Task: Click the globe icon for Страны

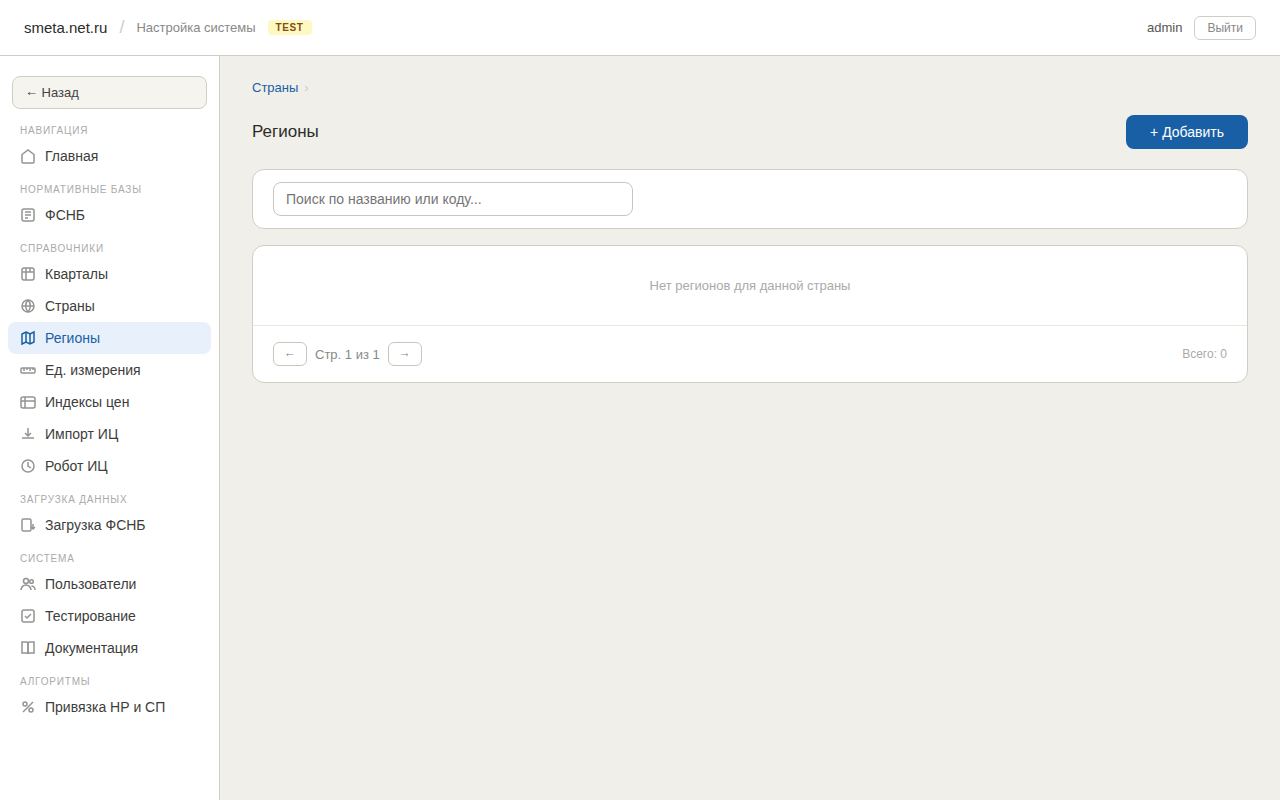Action: click(28, 306)
